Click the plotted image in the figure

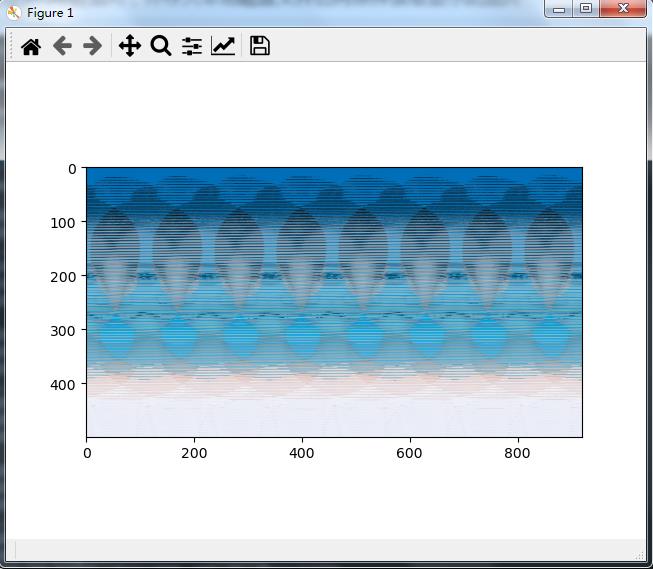pos(334,302)
